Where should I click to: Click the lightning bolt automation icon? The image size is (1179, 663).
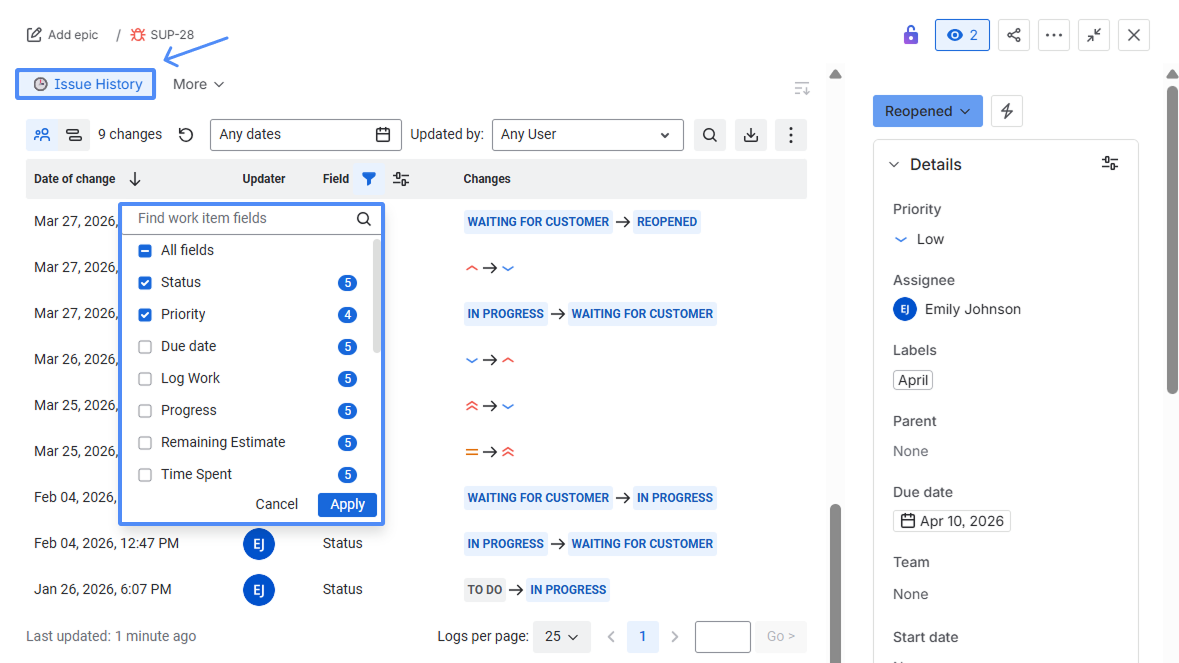[1006, 111]
